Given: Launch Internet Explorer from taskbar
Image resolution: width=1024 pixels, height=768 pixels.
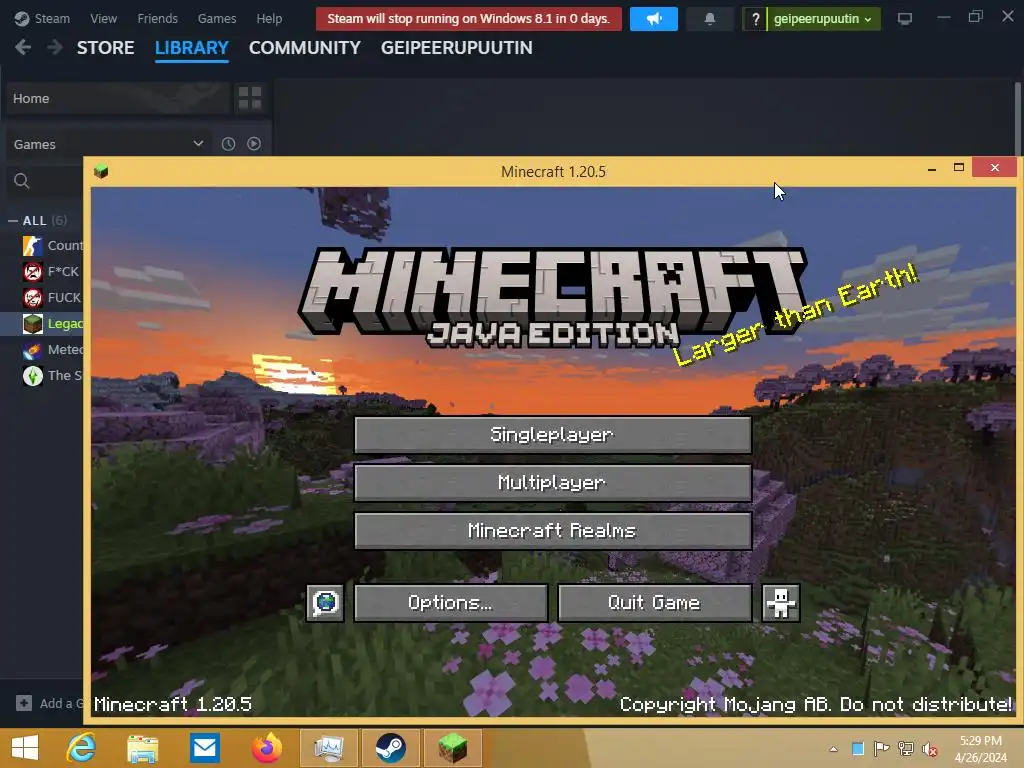Looking at the screenshot, I should pyautogui.click(x=82, y=748).
